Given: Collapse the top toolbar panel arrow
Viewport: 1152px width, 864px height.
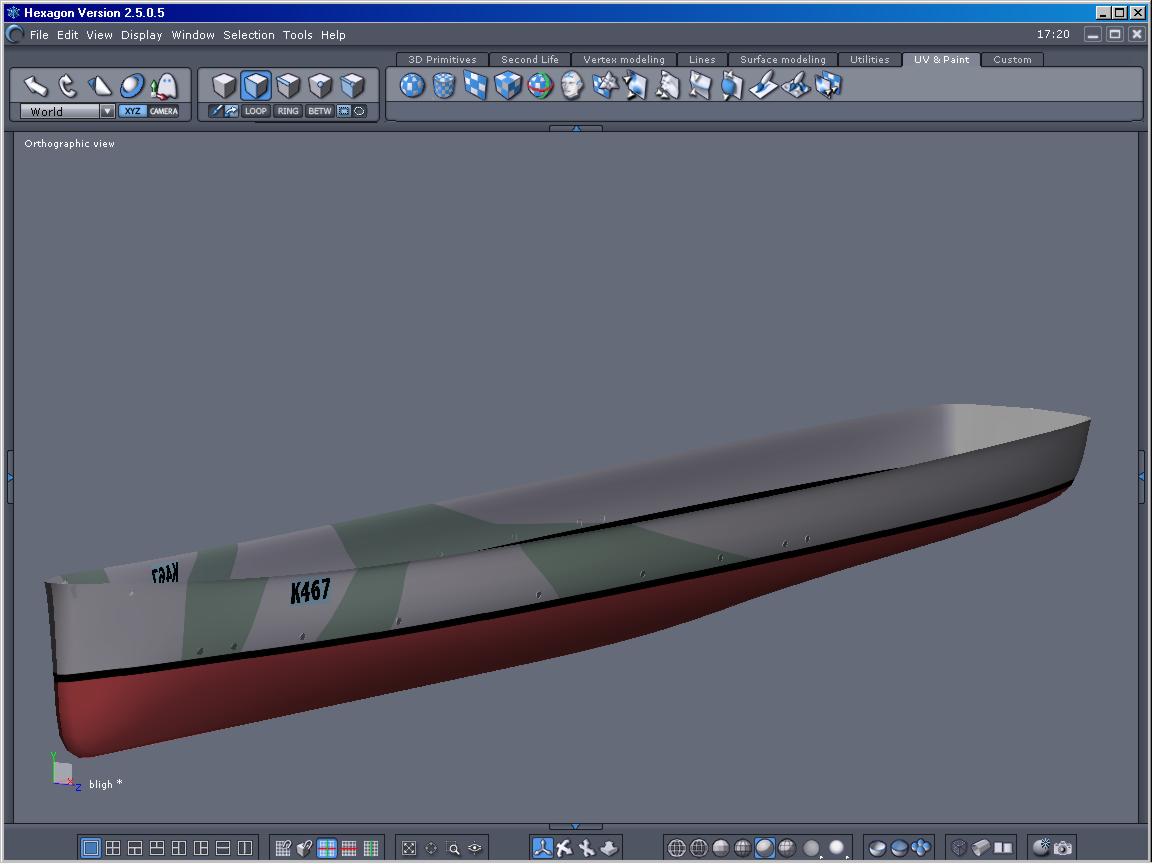Looking at the screenshot, I should pyautogui.click(x=575, y=128).
